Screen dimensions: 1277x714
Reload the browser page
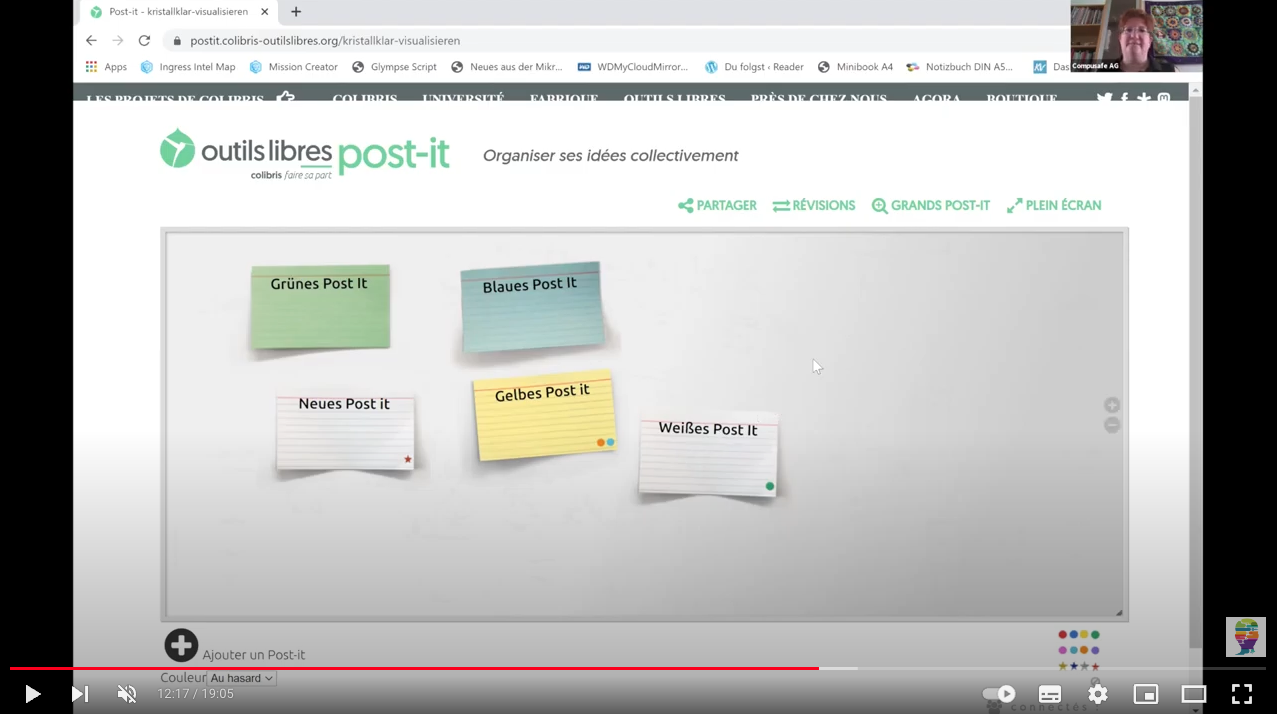tap(144, 41)
